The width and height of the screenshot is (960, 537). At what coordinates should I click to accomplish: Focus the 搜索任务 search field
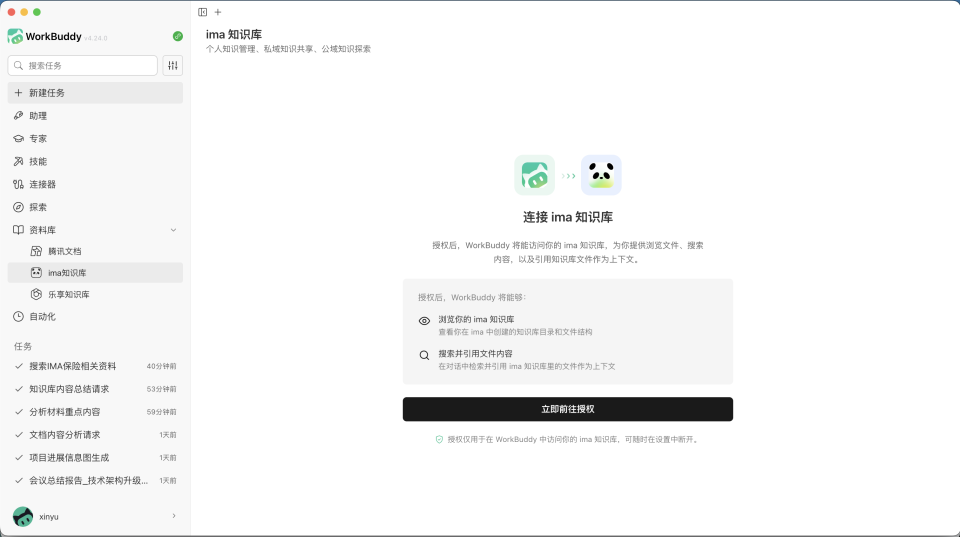pyautogui.click(x=83, y=66)
